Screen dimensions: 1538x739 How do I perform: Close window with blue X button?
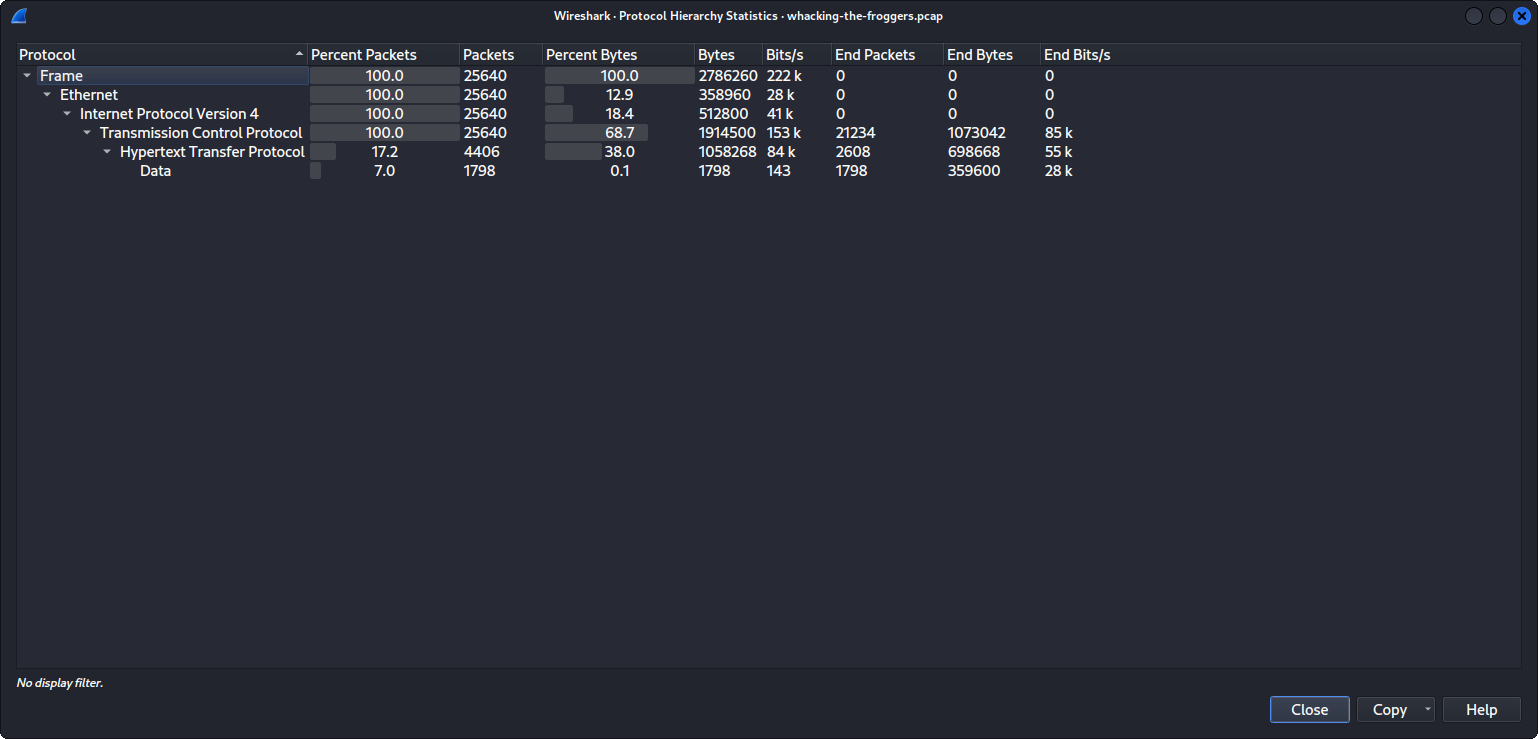pyautogui.click(x=1521, y=16)
